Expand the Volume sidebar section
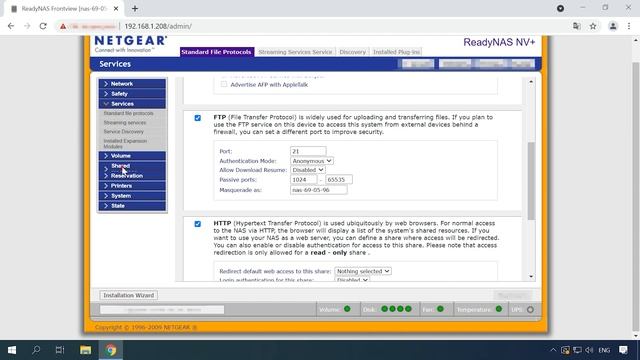Screen dimensions: 640x360 (x=132, y=156)
